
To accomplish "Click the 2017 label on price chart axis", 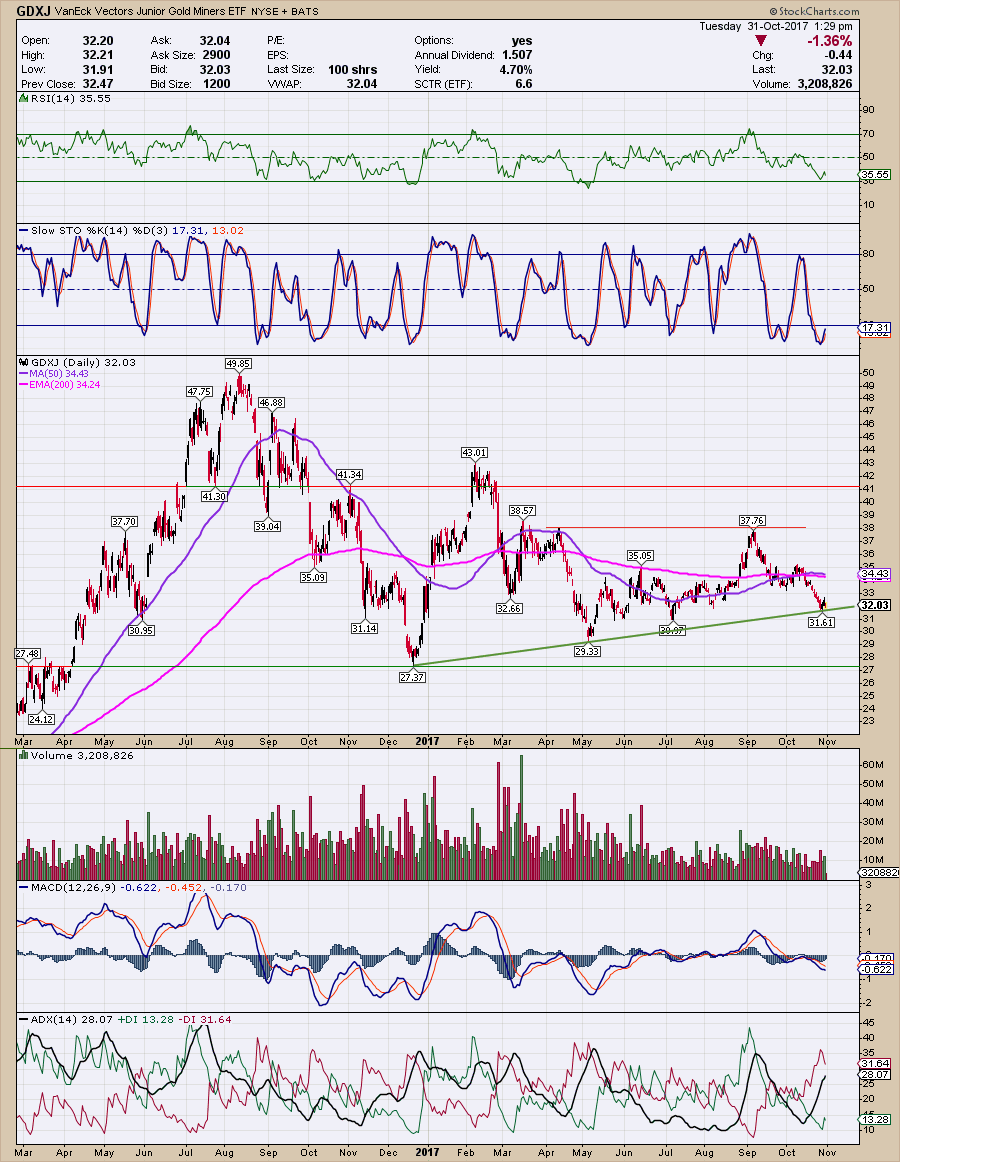I will [x=427, y=741].
